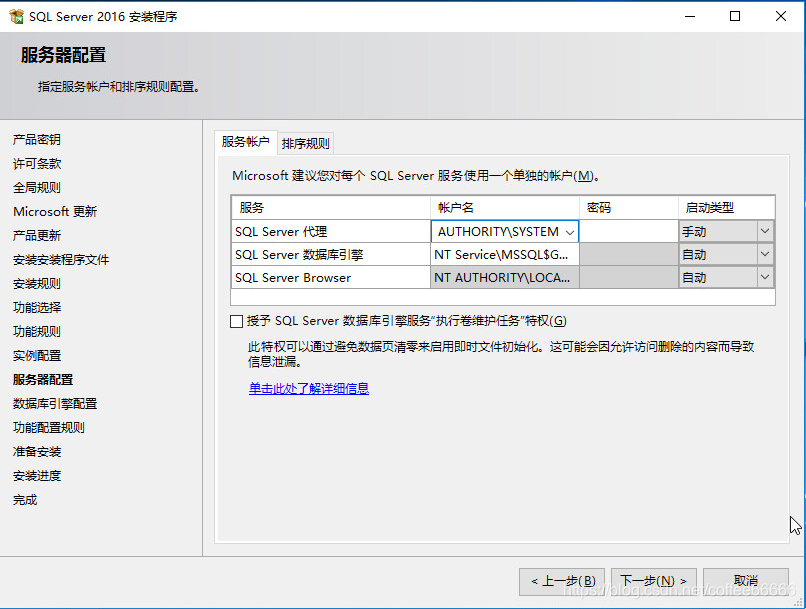This screenshot has width=806, height=609.
Task: Click password field for SQL Server 代理
Action: click(x=629, y=231)
